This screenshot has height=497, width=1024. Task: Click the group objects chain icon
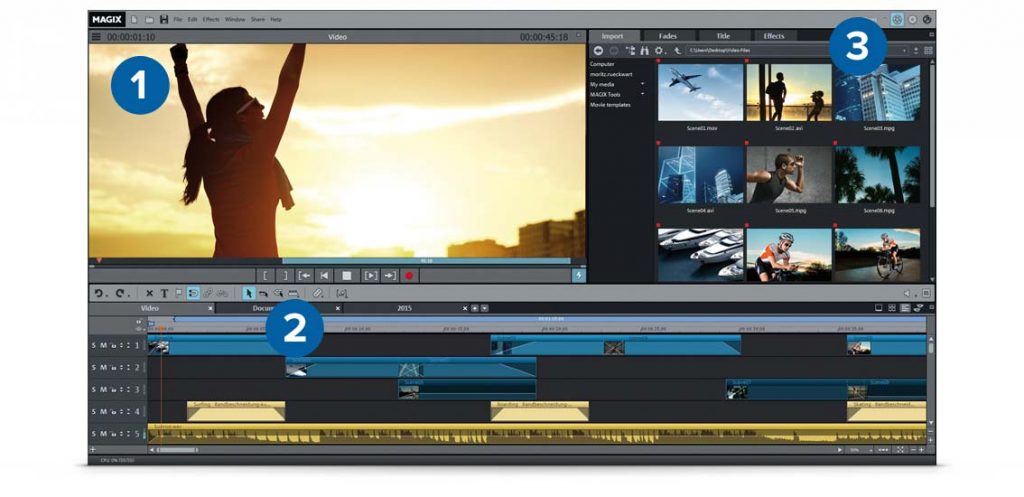click(x=208, y=294)
